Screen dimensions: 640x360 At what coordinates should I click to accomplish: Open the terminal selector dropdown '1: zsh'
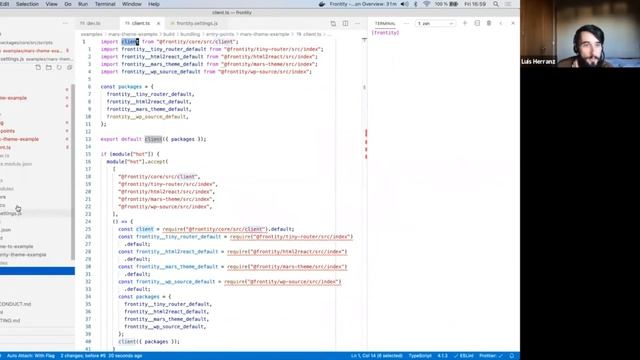coord(435,23)
